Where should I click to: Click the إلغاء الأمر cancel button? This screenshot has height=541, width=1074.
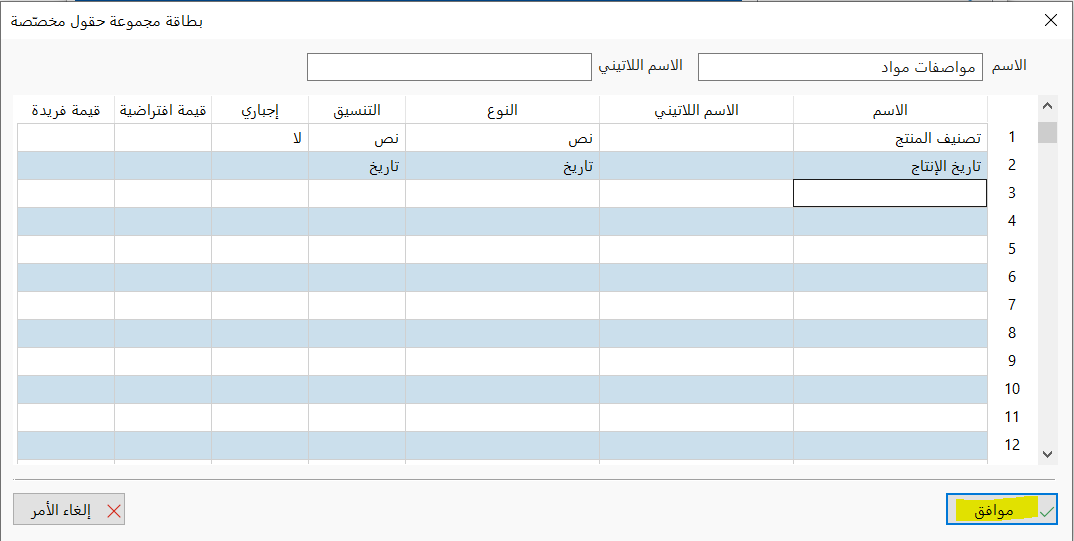69,509
